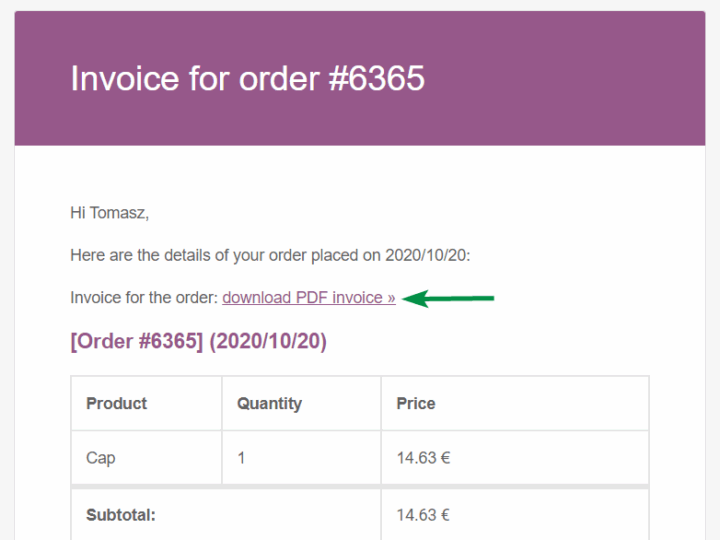Select the Quantity column header
Screen dimensions: 720x540
(x=270, y=403)
